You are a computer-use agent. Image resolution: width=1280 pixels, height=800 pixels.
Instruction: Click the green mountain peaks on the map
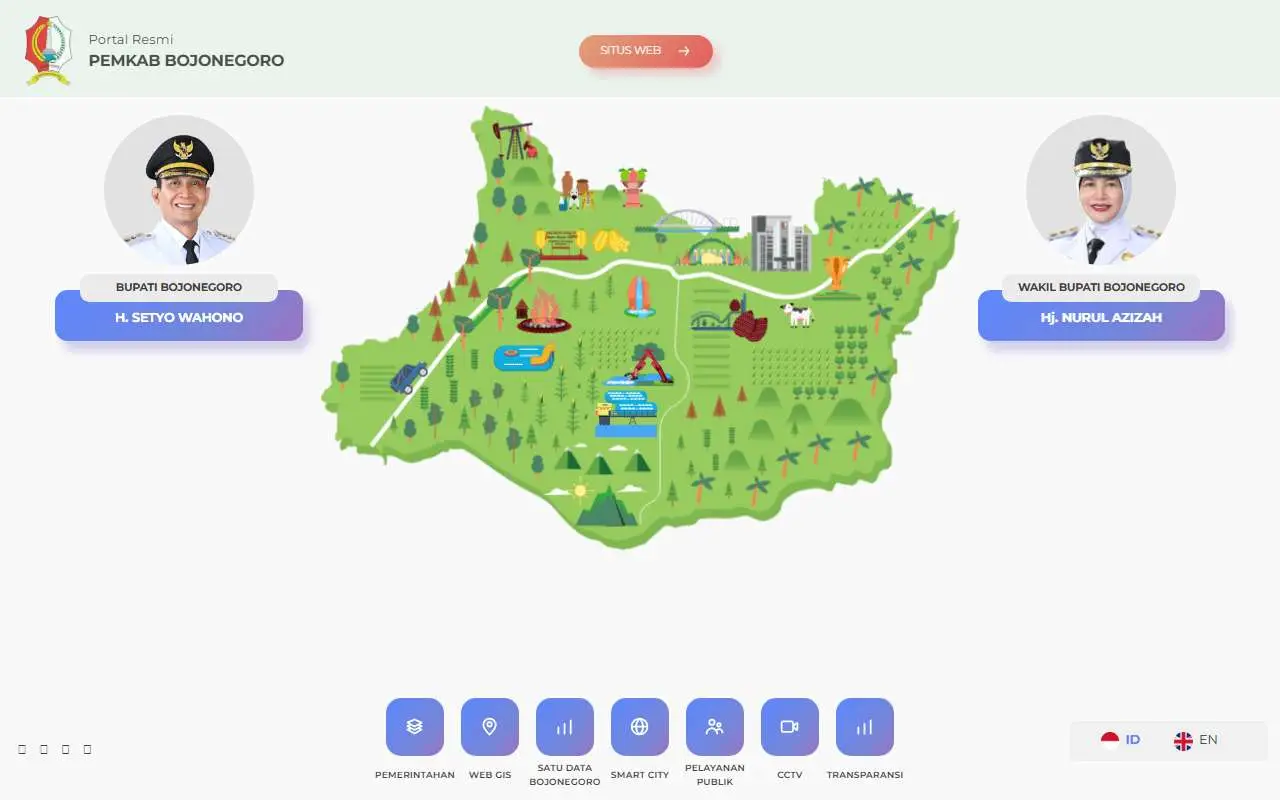tap(606, 506)
